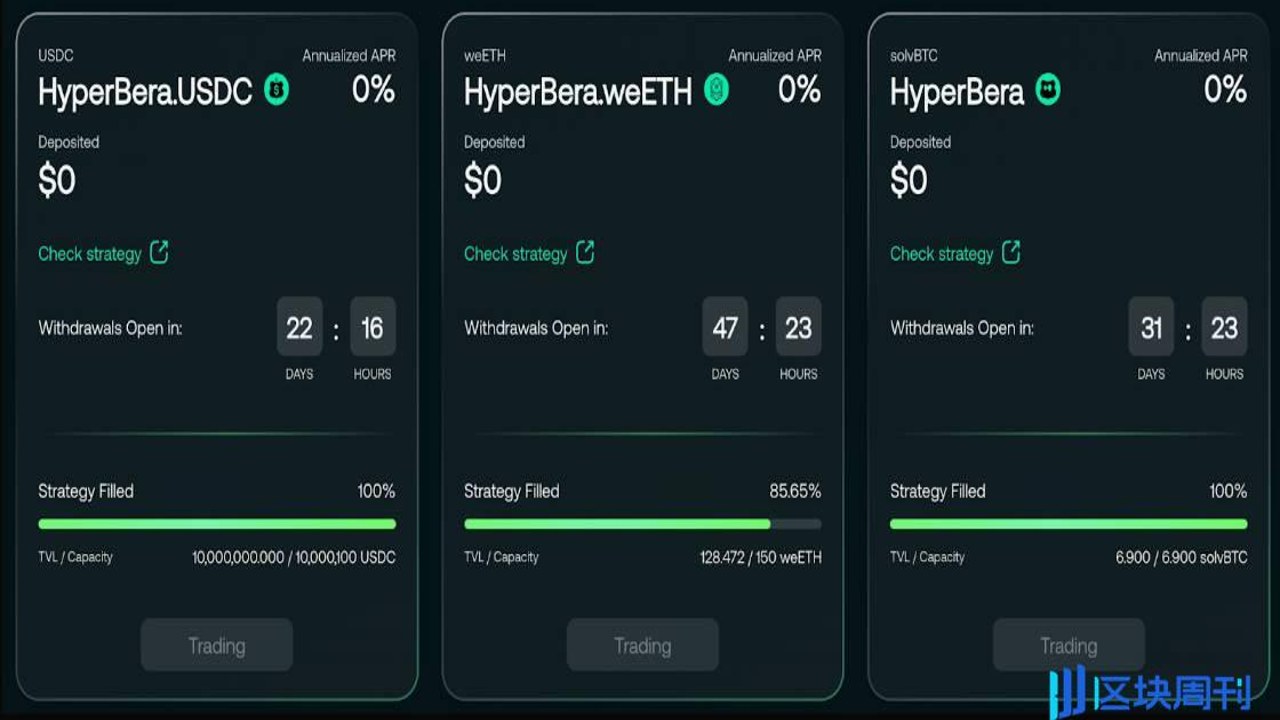Screen dimensions: 1280x720
Task: Click the $0 deposited amount in USDC card
Action: (x=57, y=181)
